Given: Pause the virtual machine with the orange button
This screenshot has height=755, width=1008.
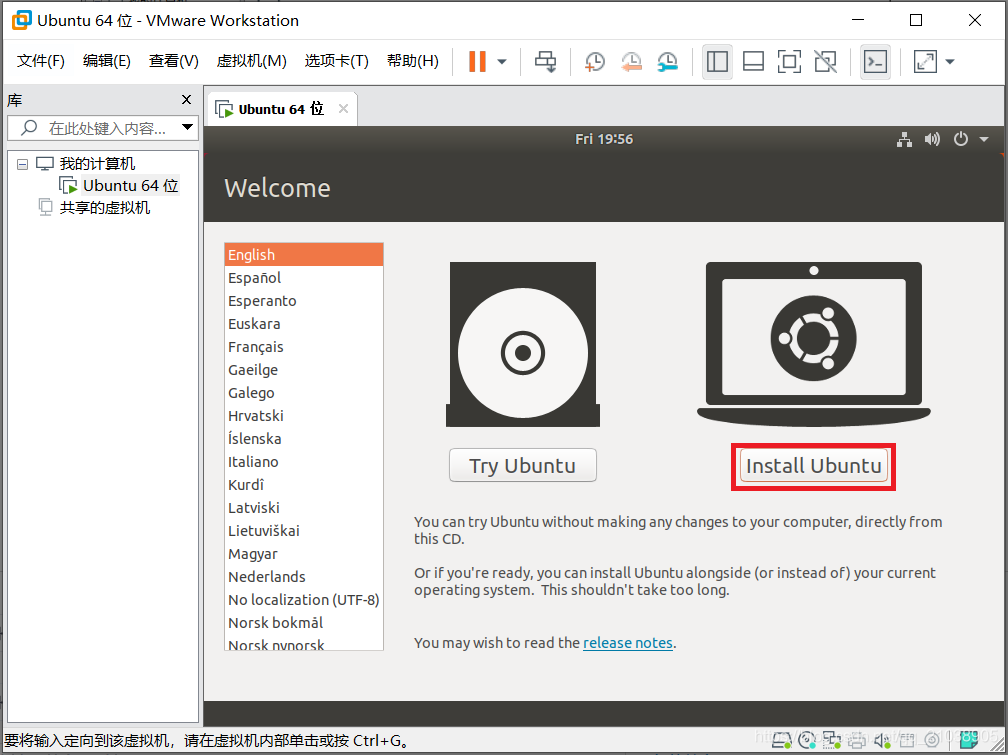Looking at the screenshot, I should click(x=477, y=62).
